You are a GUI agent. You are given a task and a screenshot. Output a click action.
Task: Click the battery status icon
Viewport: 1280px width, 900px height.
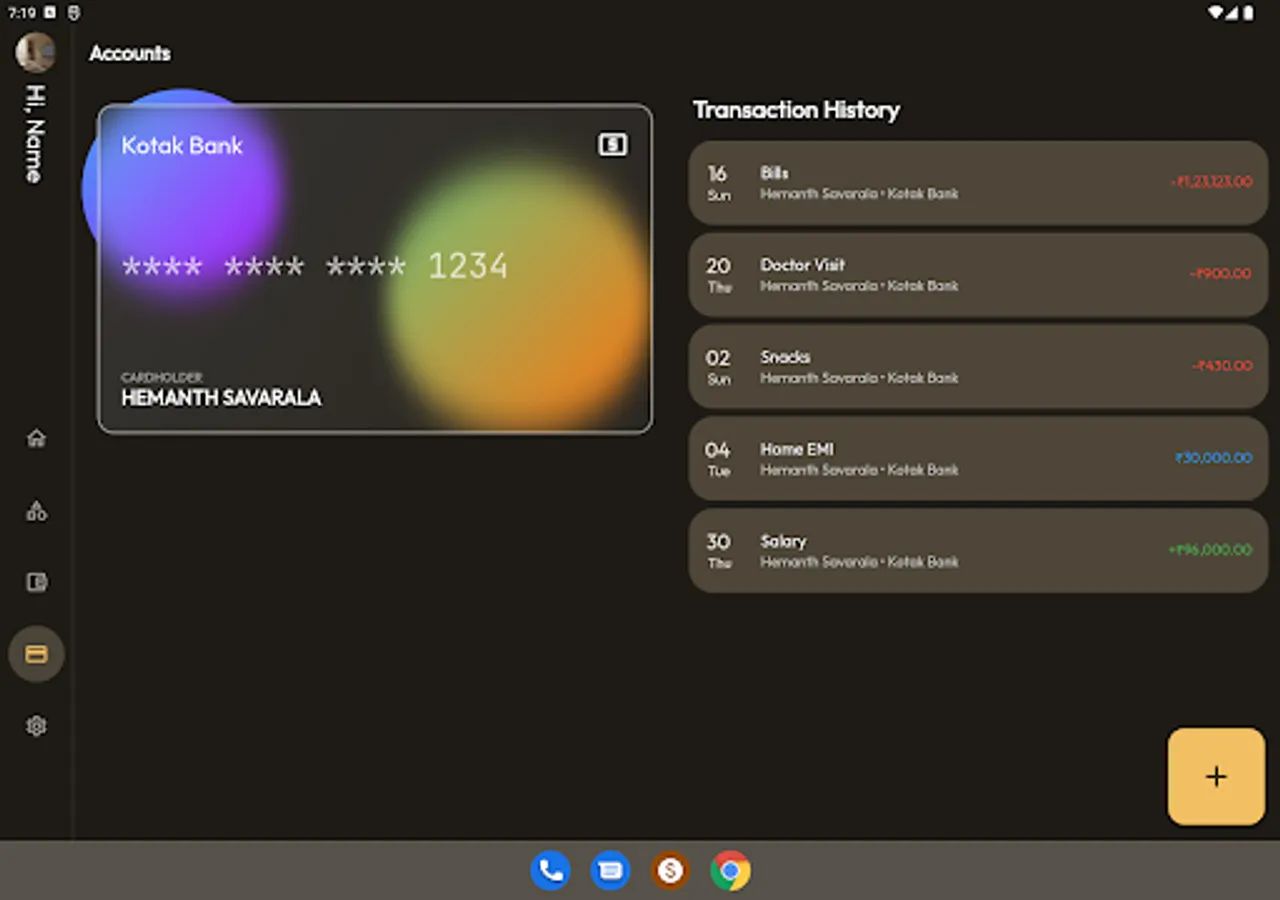(1249, 13)
